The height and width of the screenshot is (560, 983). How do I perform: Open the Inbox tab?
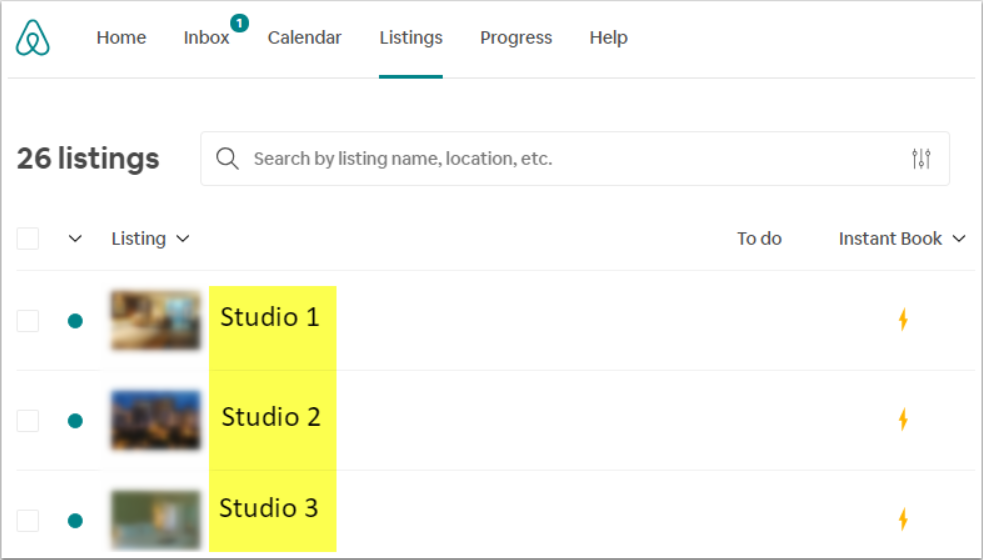pyautogui.click(x=206, y=38)
